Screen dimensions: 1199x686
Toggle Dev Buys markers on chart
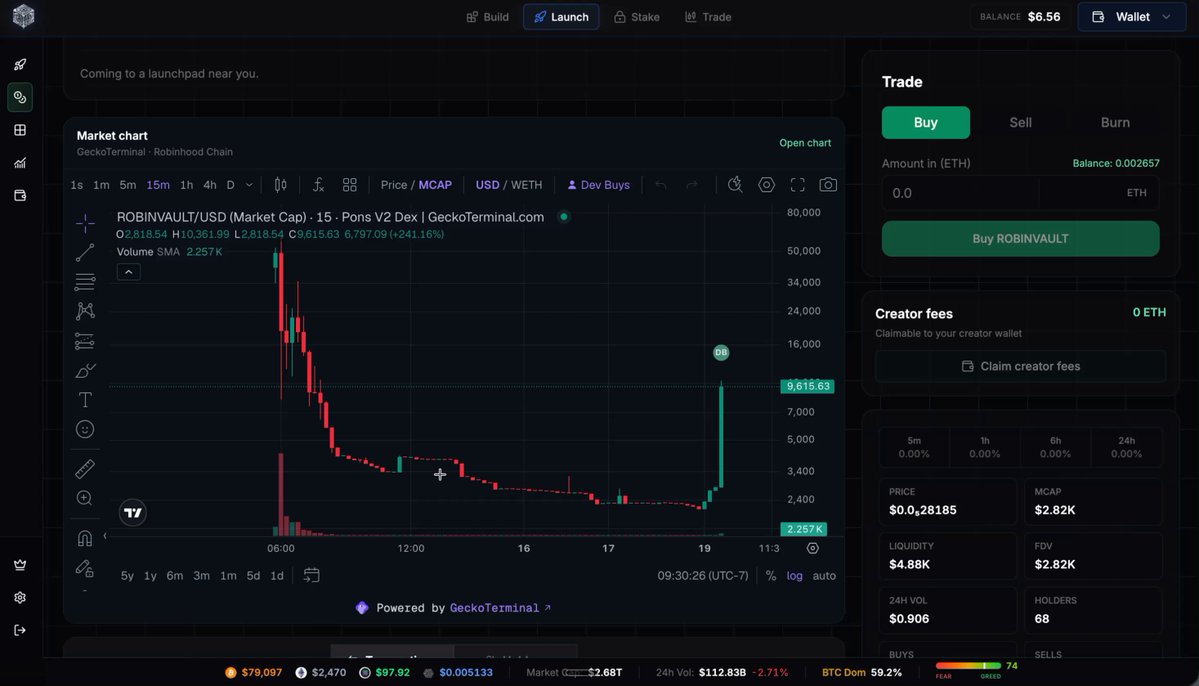[599, 184]
